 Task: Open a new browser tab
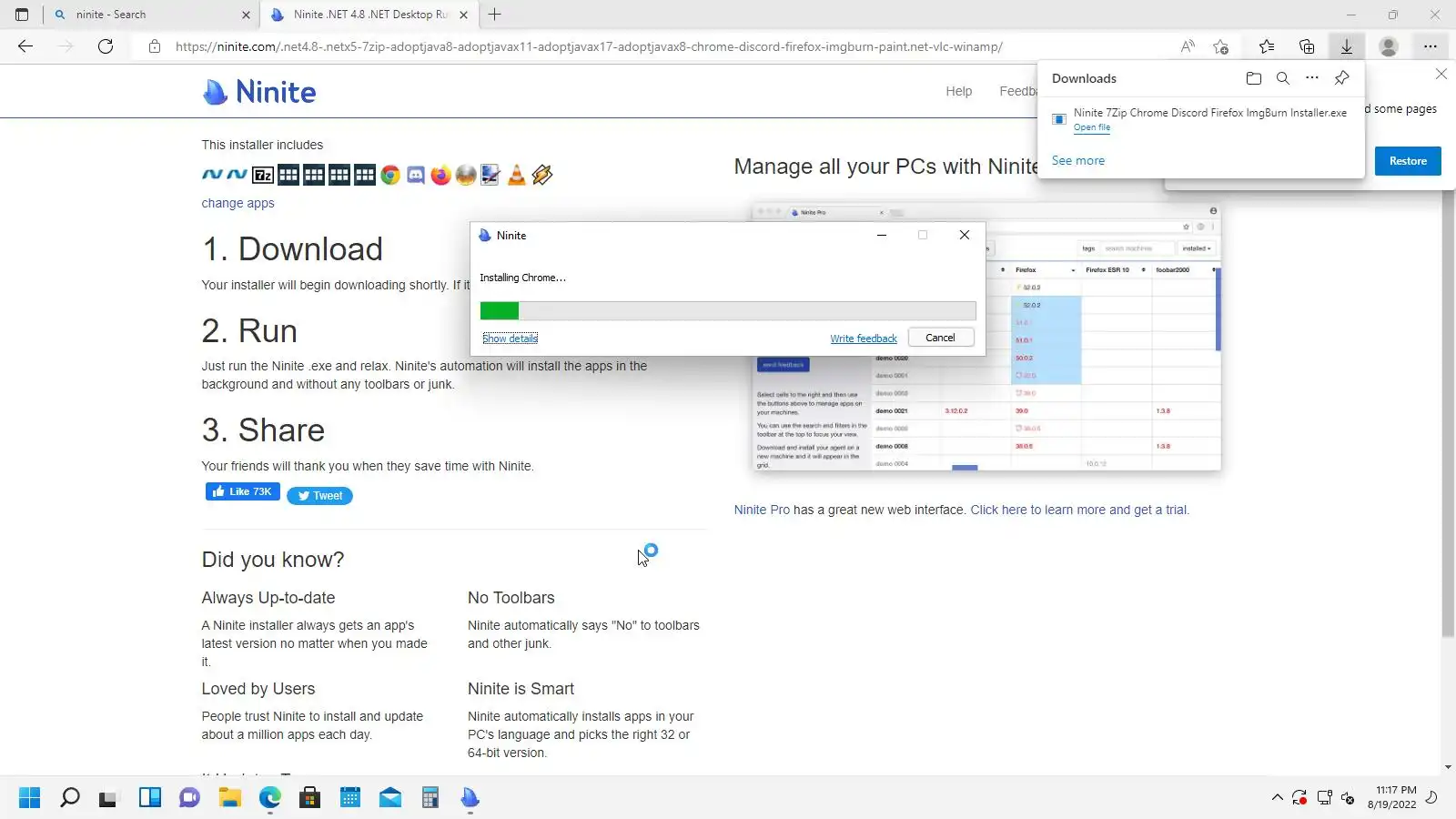coord(495,15)
